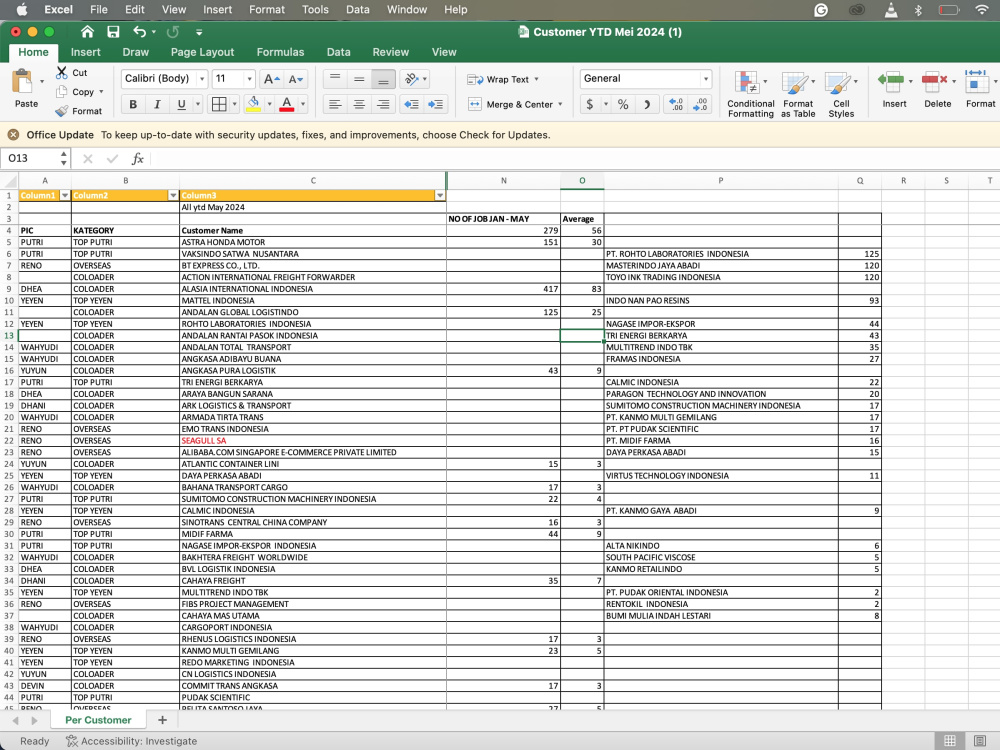Screen dimensions: 1000x750
Task: Save the workbook with the floppy icon
Action: click(114, 32)
